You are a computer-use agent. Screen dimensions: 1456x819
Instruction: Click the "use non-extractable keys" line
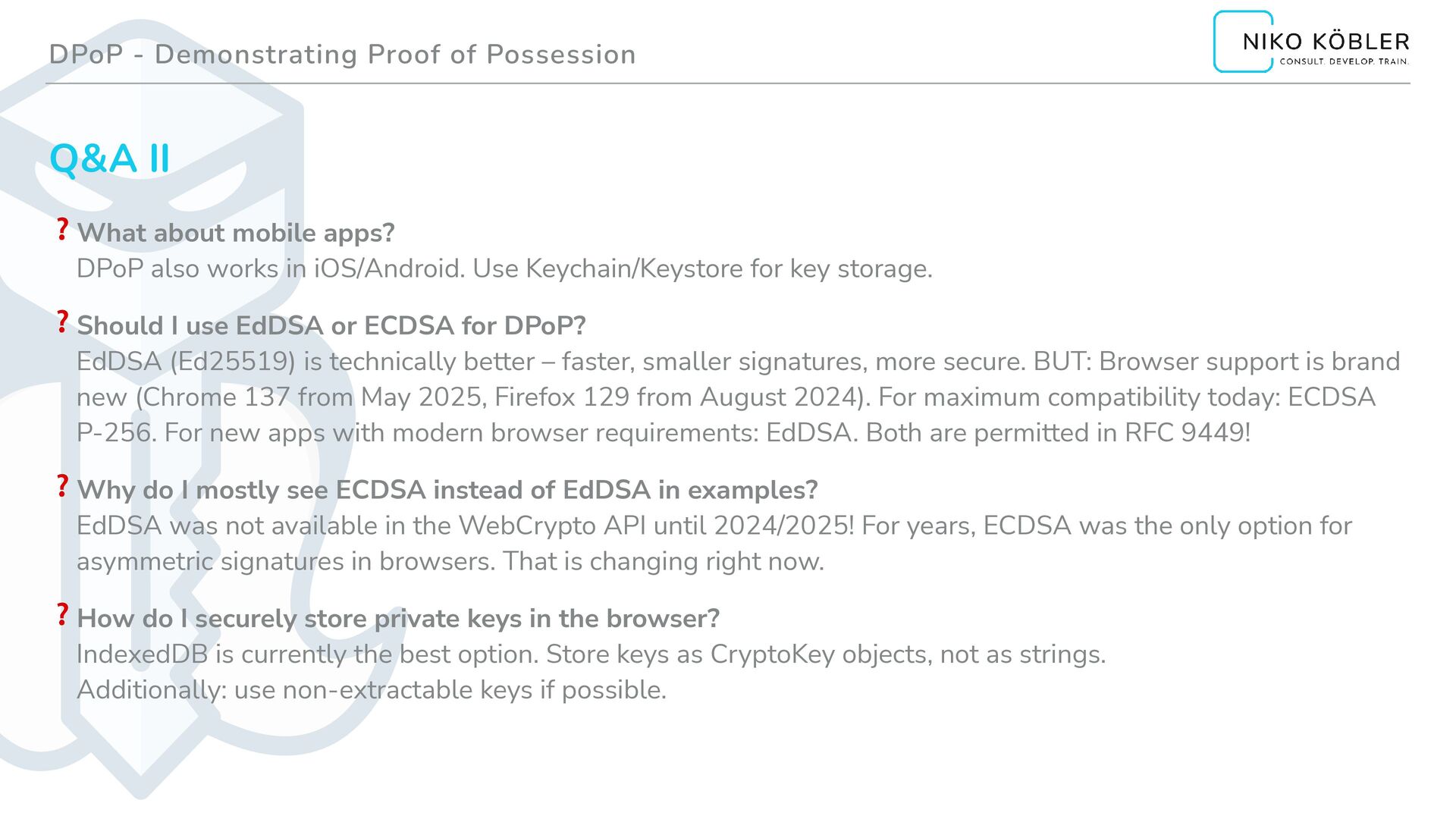(x=372, y=689)
